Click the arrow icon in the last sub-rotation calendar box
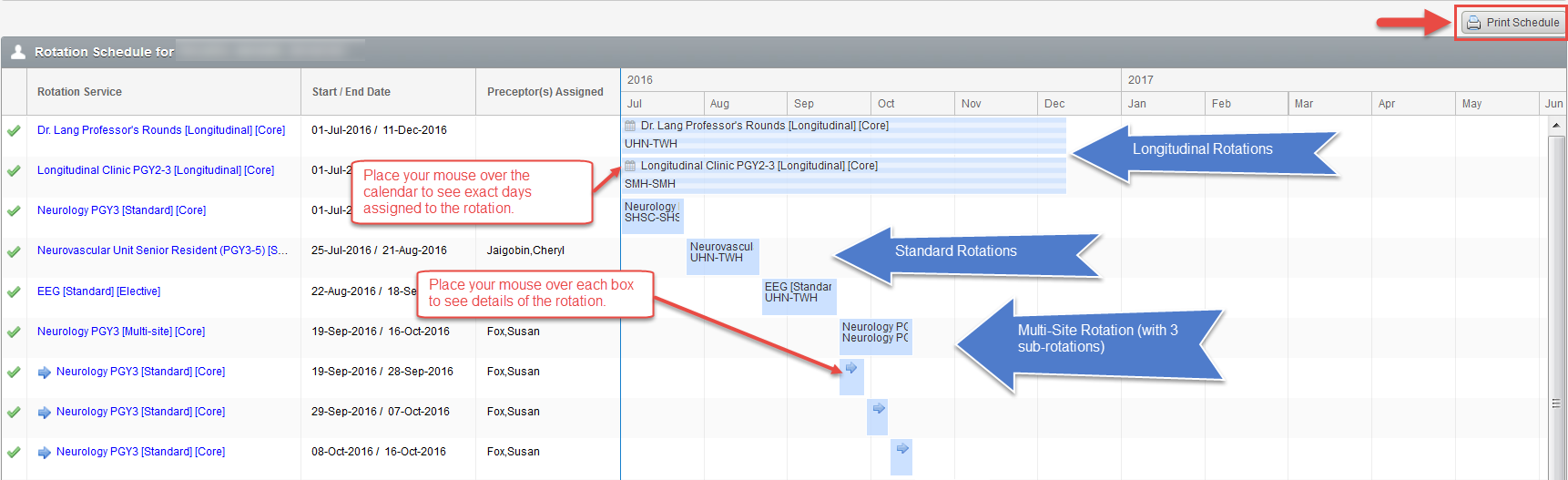Image resolution: width=1568 pixels, height=480 pixels. tap(902, 448)
